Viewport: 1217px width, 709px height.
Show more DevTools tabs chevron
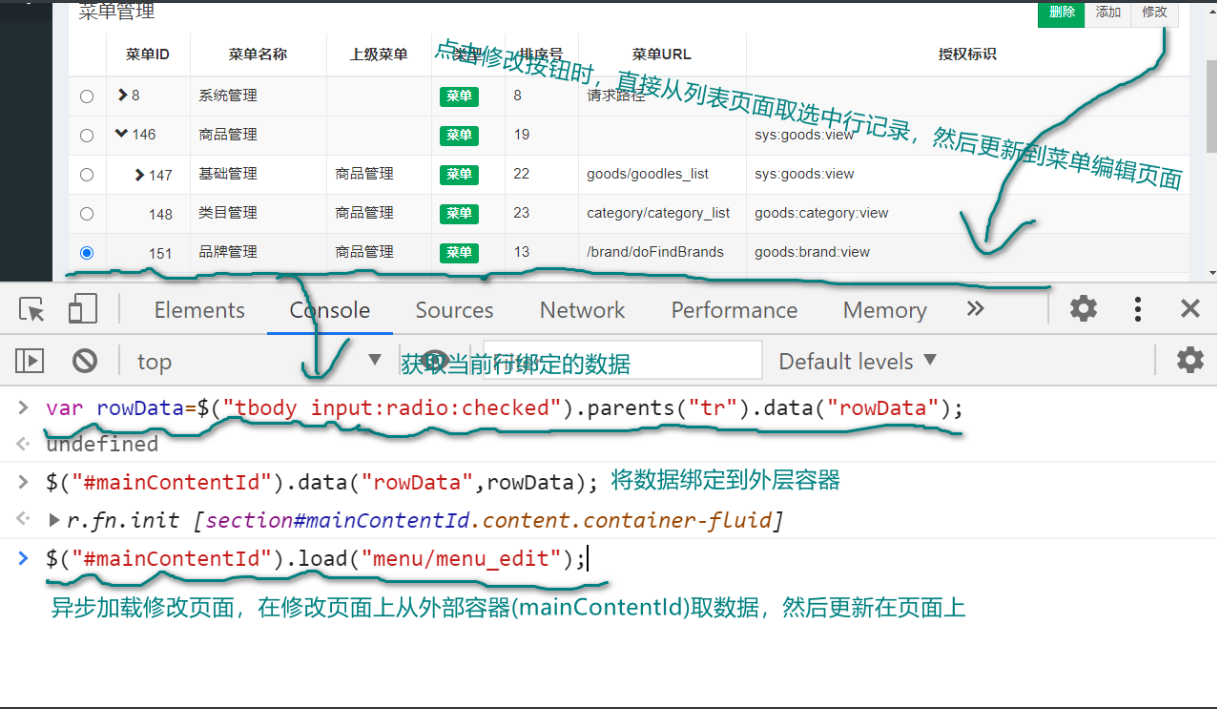click(x=976, y=309)
